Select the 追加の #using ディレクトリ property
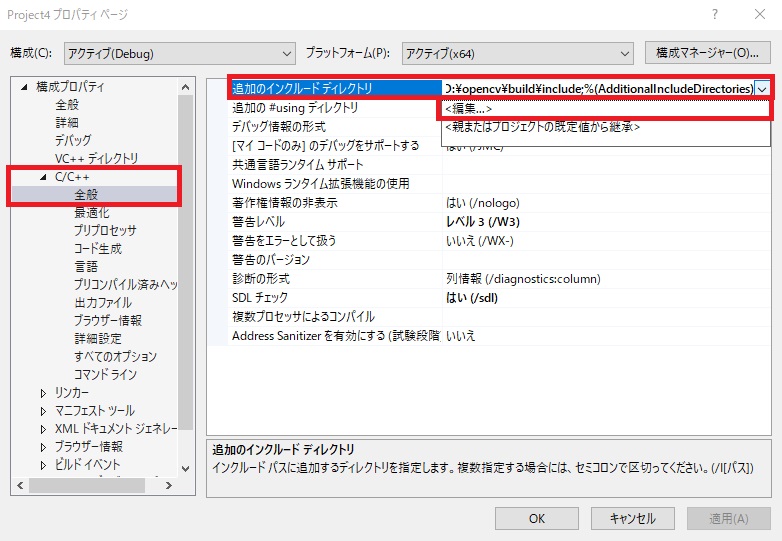 [x=295, y=108]
